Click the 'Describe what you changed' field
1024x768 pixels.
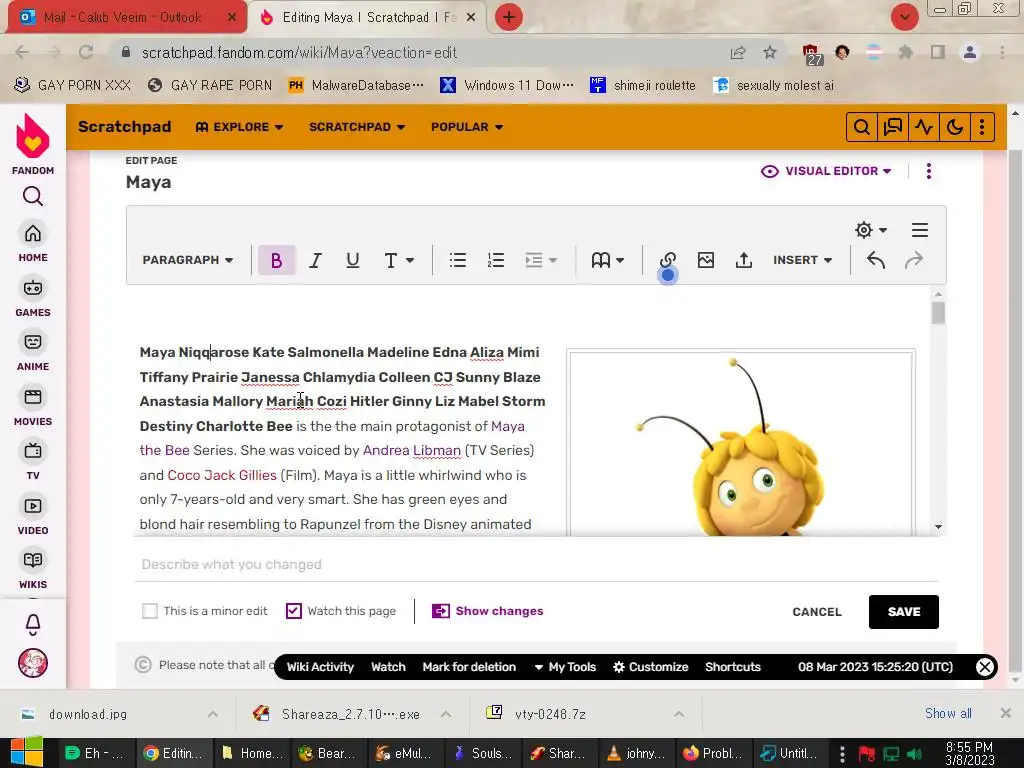(536, 564)
